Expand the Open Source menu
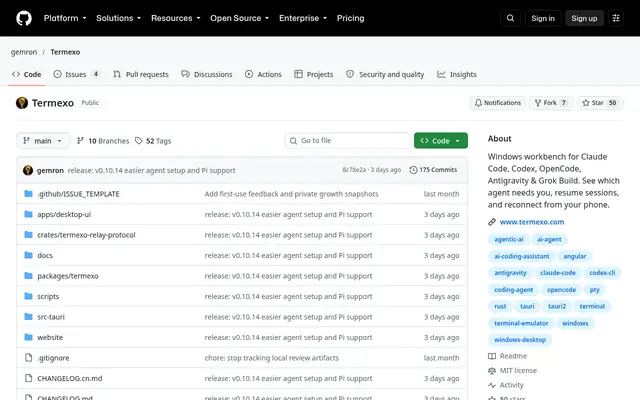This screenshot has width=640, height=400. [240, 18]
